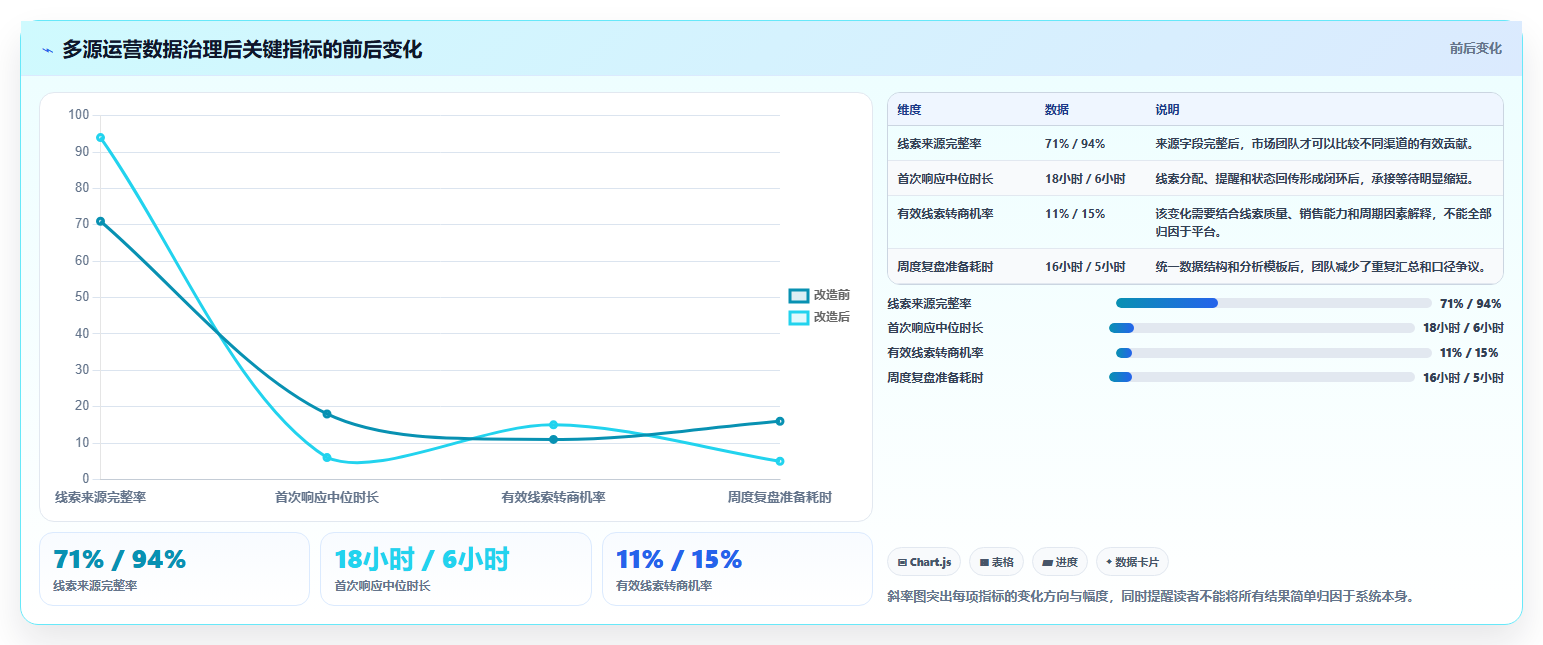Click table cell 线索来源完整率
The width and height of the screenshot is (1543, 645).
[939, 144]
